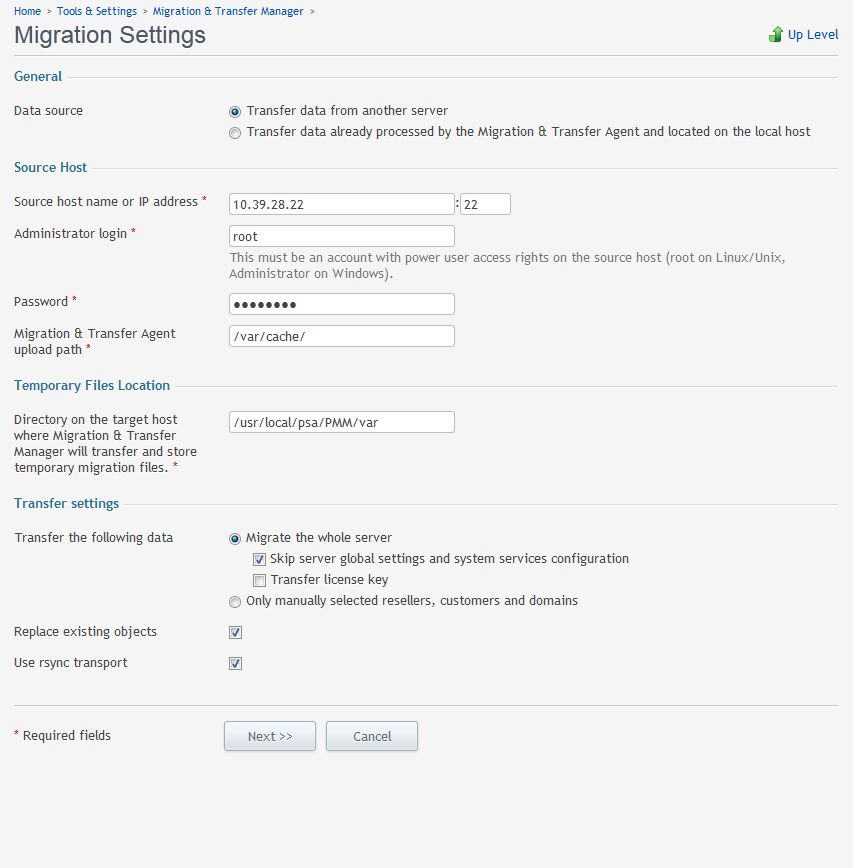Choose Migrate the whole server option
853x868 pixels.
[235, 539]
